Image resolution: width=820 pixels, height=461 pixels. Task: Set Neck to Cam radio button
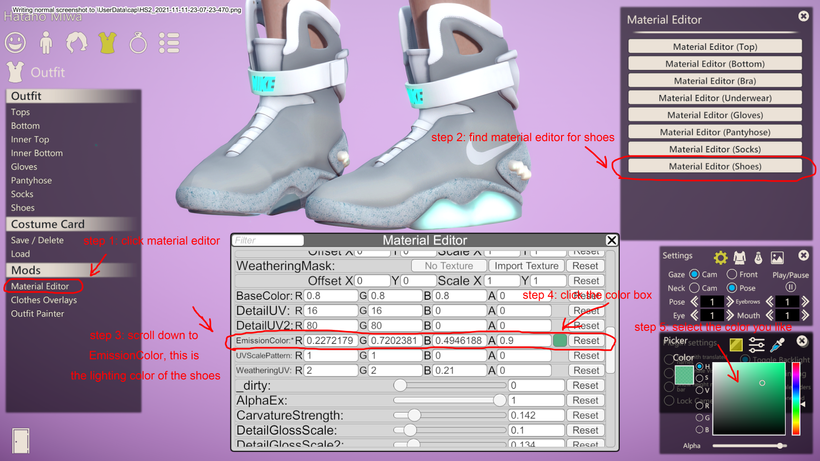tap(694, 287)
